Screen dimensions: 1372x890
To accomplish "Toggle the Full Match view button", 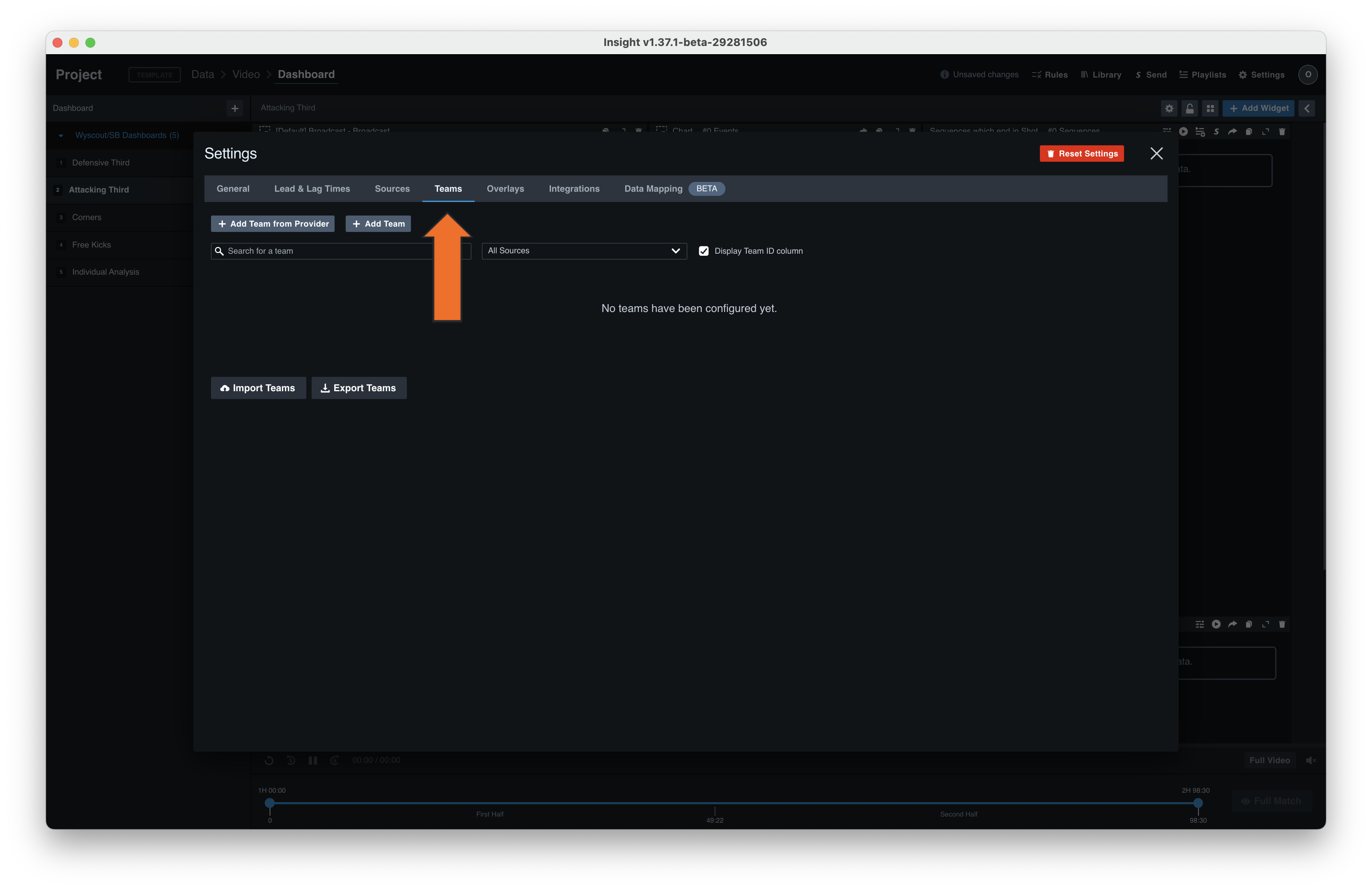I will pyautogui.click(x=1271, y=801).
